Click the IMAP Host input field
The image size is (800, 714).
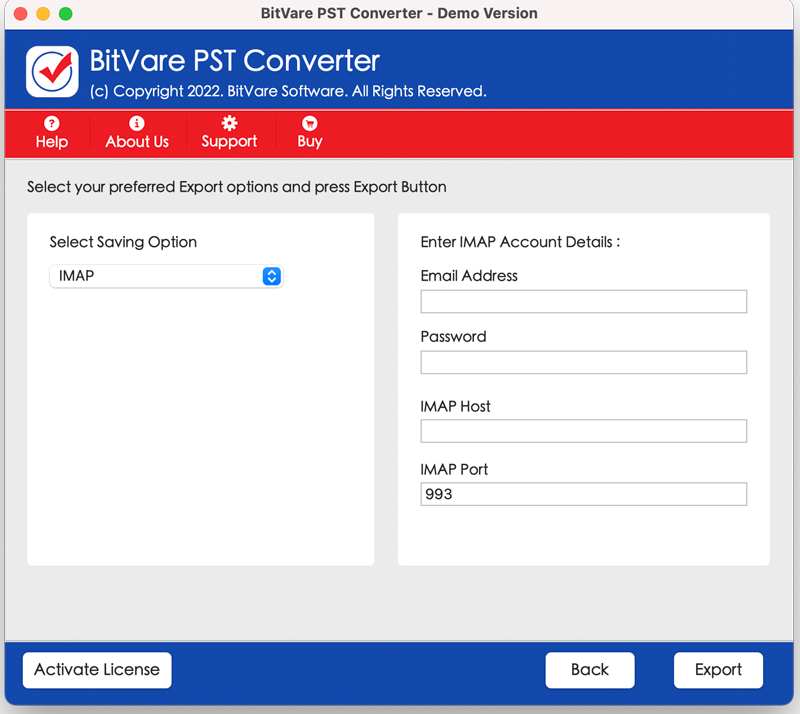tap(584, 431)
